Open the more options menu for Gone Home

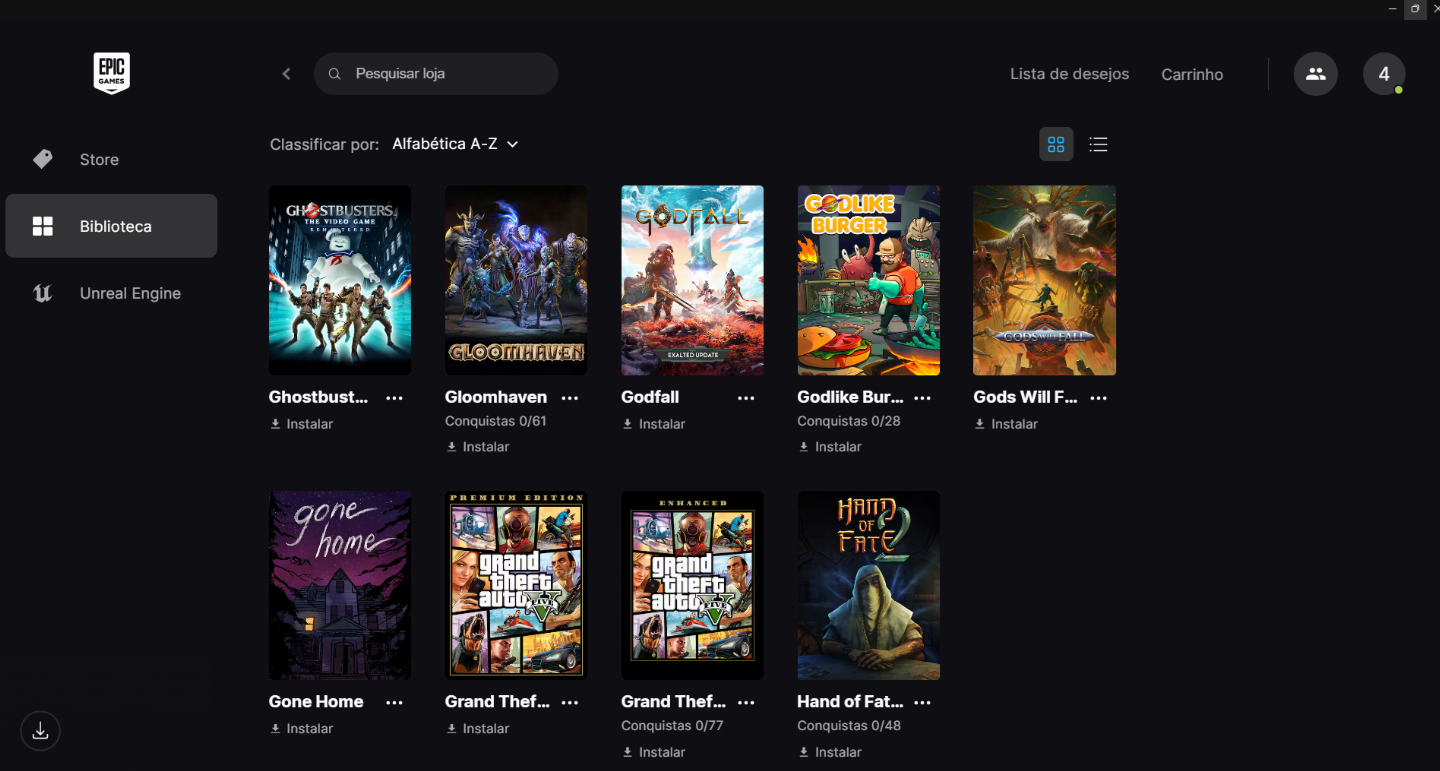[x=395, y=703]
